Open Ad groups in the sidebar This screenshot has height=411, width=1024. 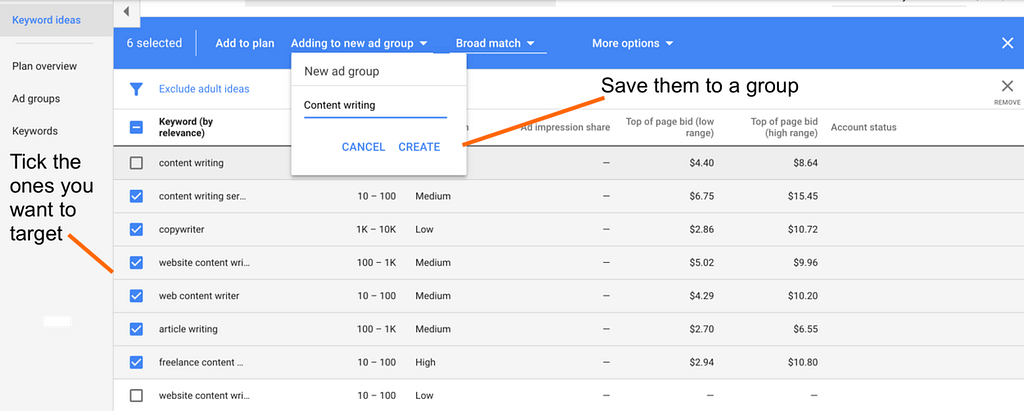tap(36, 99)
